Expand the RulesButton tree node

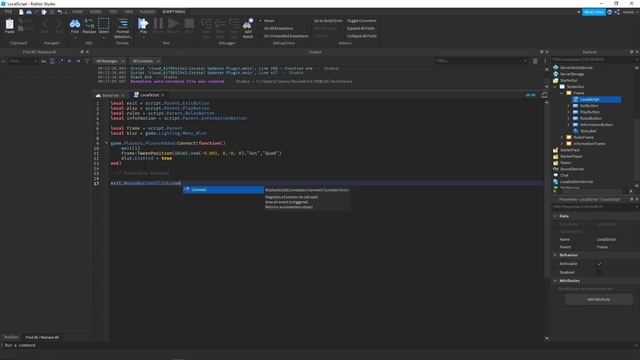point(568,118)
